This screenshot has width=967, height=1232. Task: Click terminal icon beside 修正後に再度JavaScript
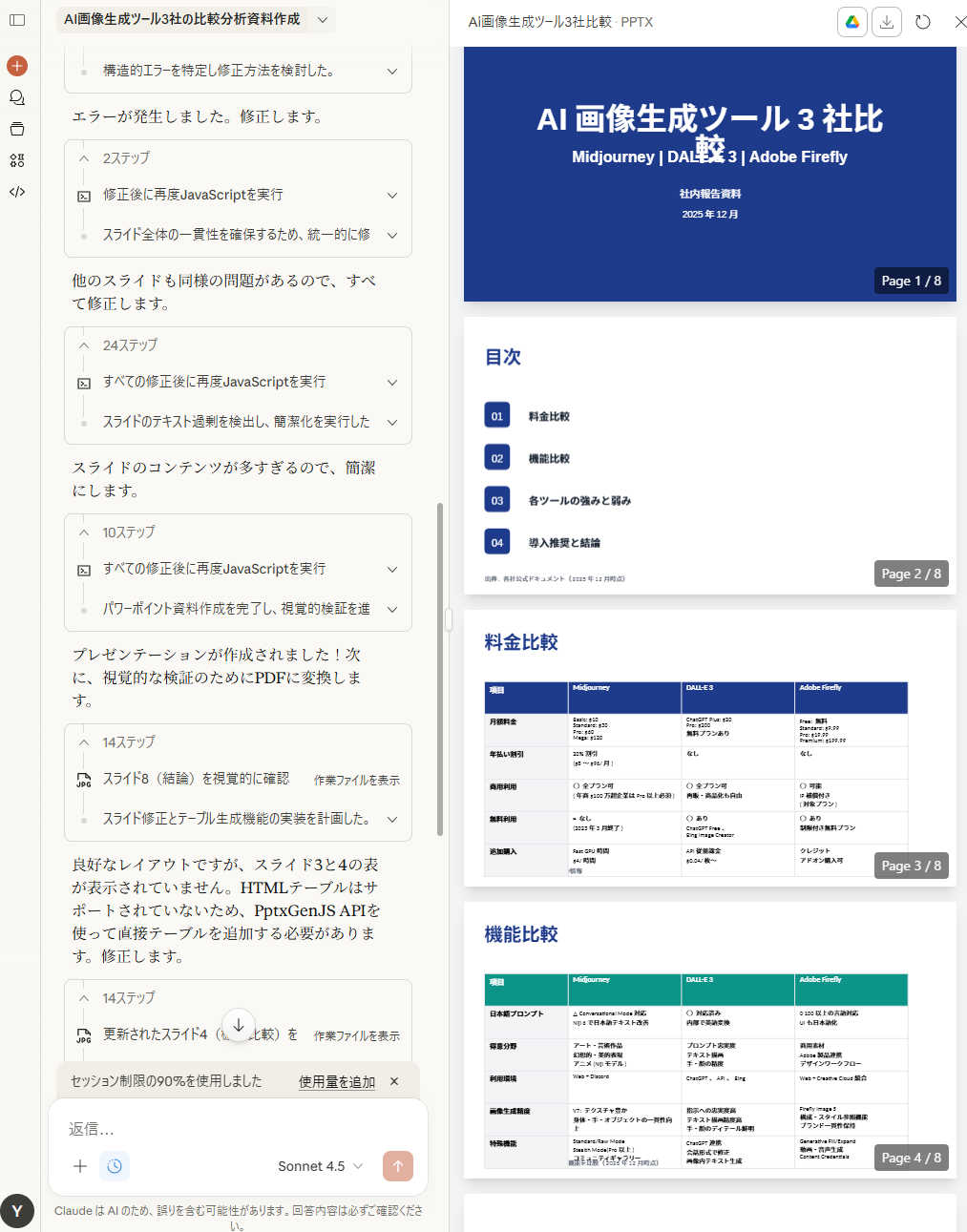pos(84,196)
